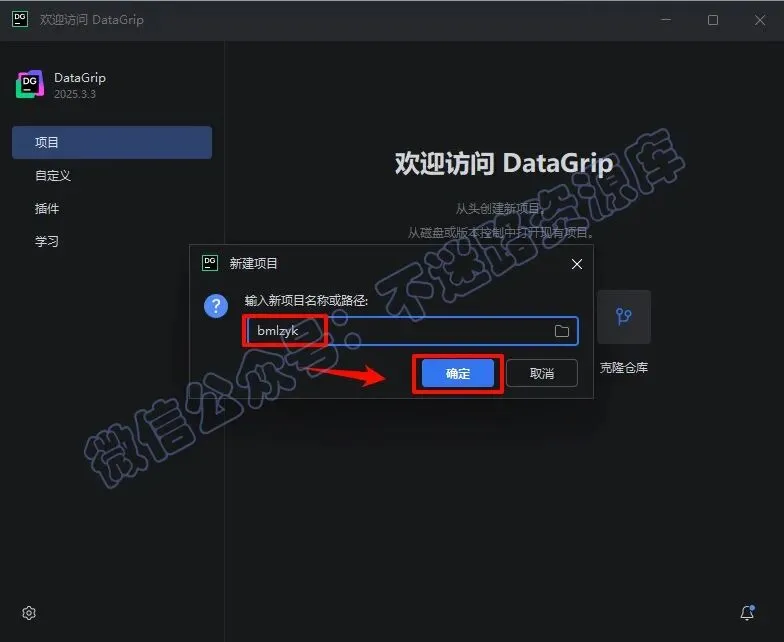Image resolution: width=784 pixels, height=642 pixels.
Task: Click the Clone Repository branch icon
Action: pyautogui.click(x=624, y=316)
